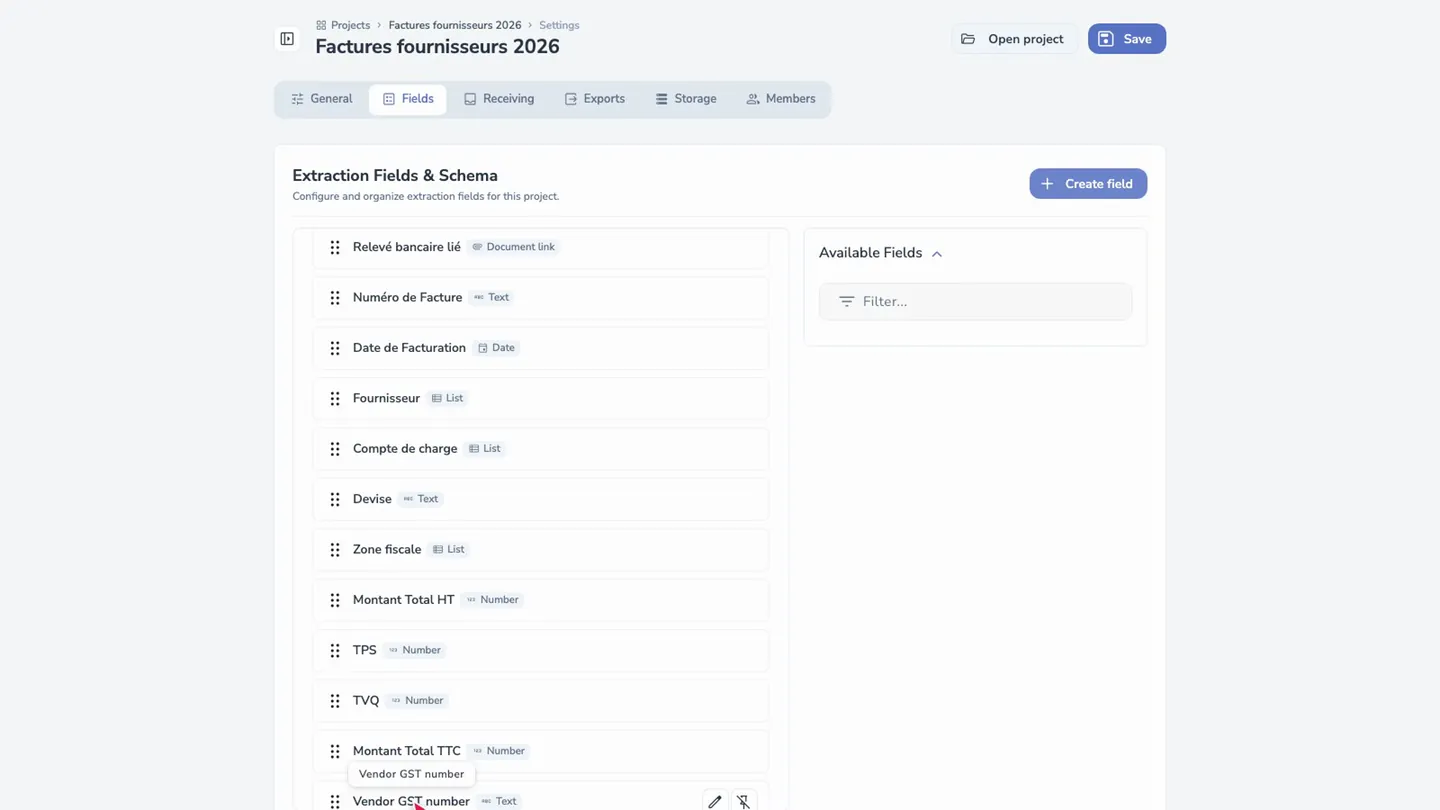Click the drag handle for Compte de charge
This screenshot has height=810, width=1440.
[335, 449]
